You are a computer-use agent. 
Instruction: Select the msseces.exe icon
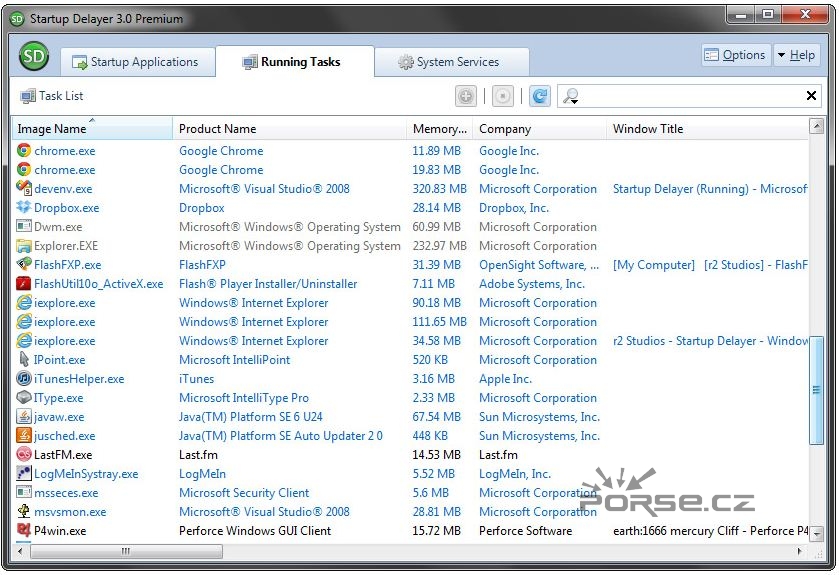[24, 492]
